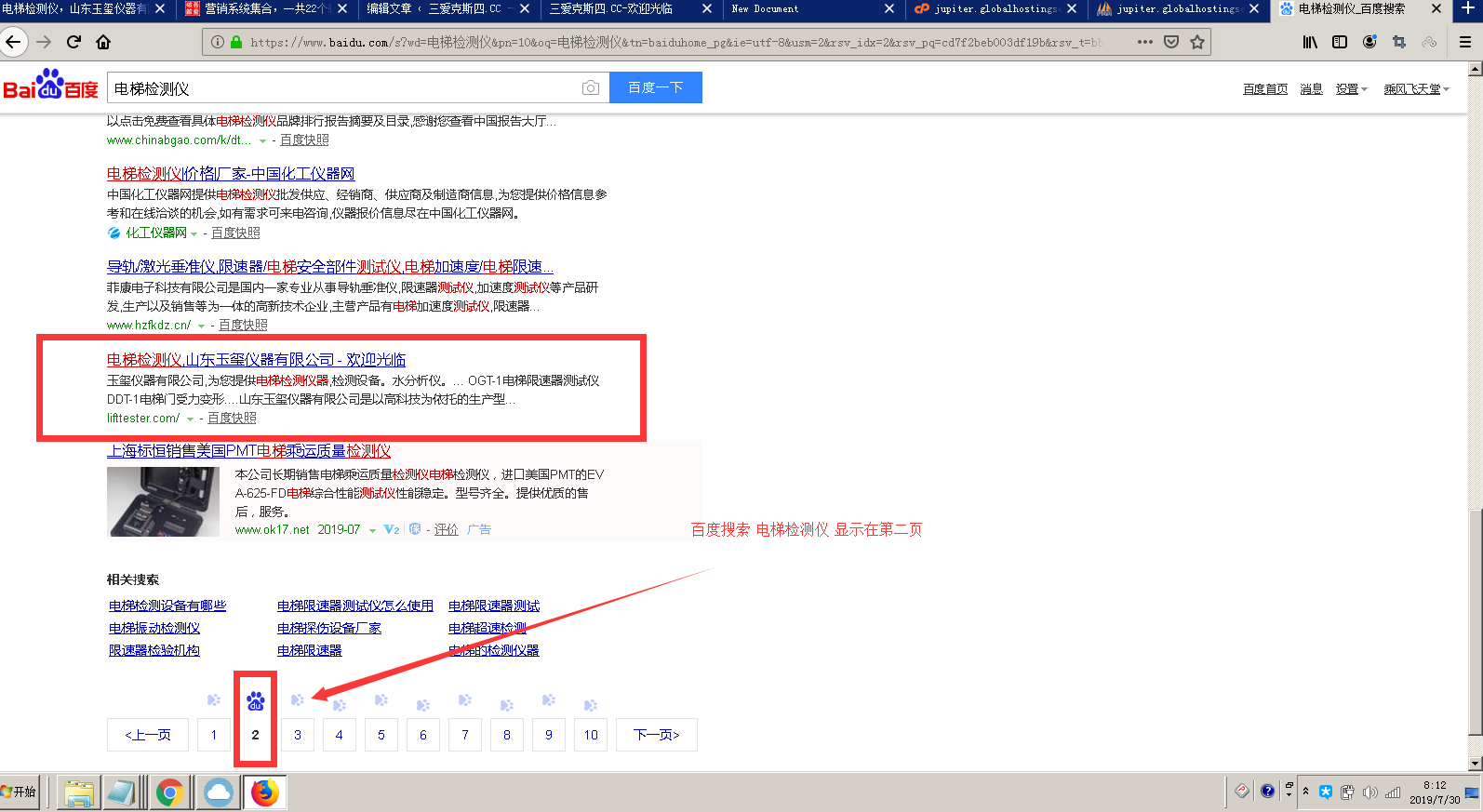Click the 百度一下 search button

coord(656,87)
